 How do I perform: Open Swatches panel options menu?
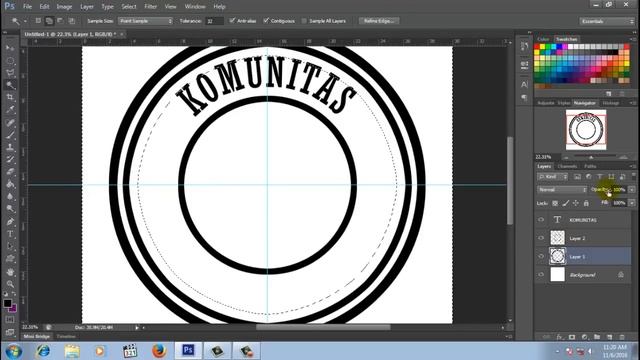point(632,39)
